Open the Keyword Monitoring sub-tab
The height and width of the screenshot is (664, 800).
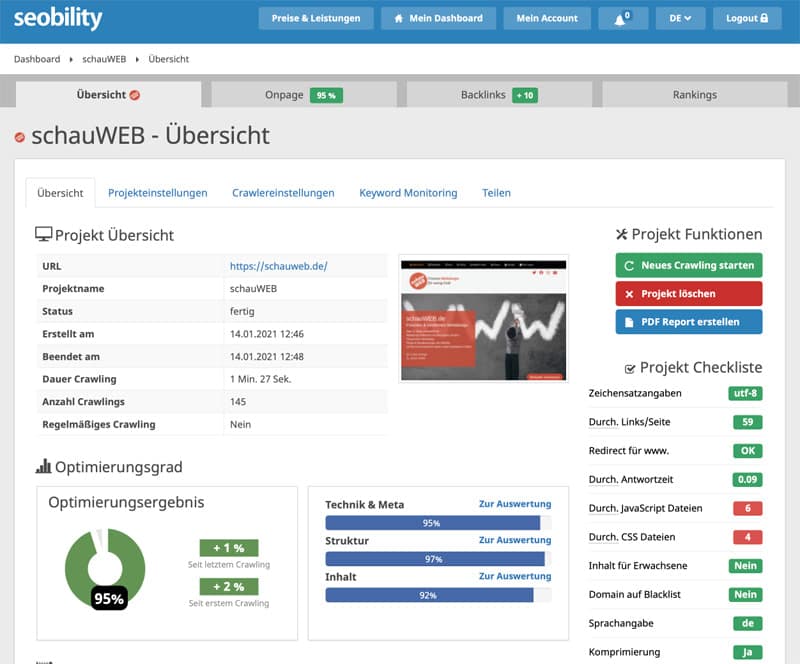pos(408,193)
